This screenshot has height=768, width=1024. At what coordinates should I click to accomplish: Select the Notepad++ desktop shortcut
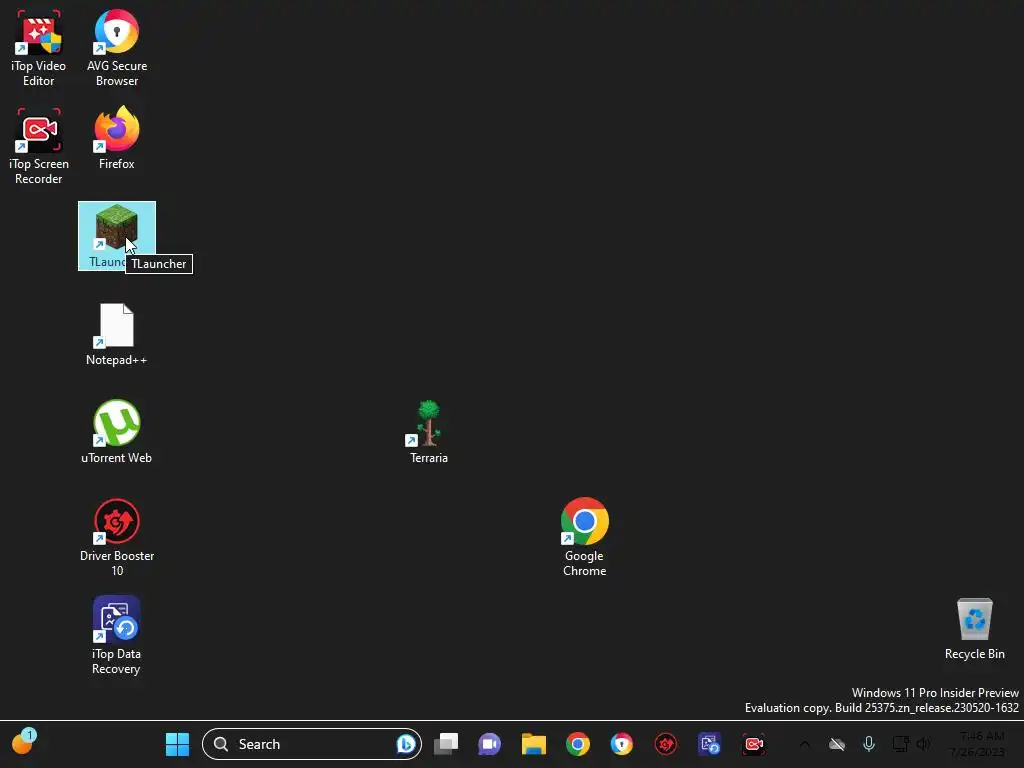(x=117, y=334)
